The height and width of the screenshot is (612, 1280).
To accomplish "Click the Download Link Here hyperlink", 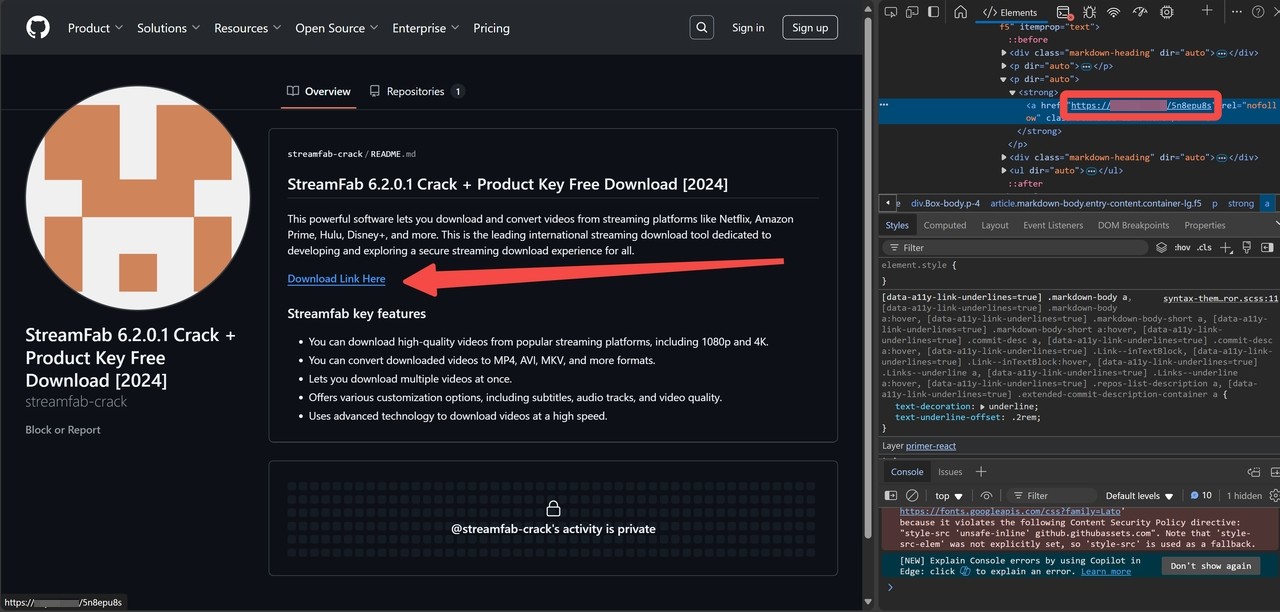I will (x=336, y=279).
